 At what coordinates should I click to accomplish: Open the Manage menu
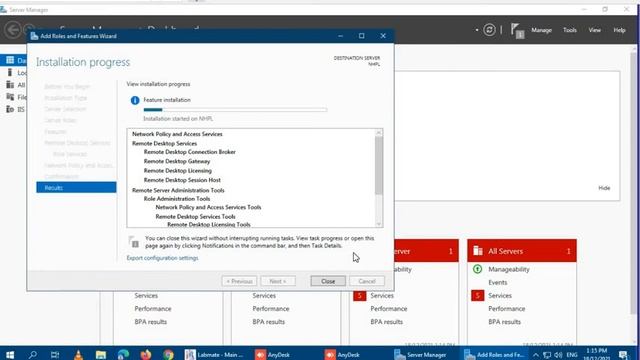tap(541, 30)
